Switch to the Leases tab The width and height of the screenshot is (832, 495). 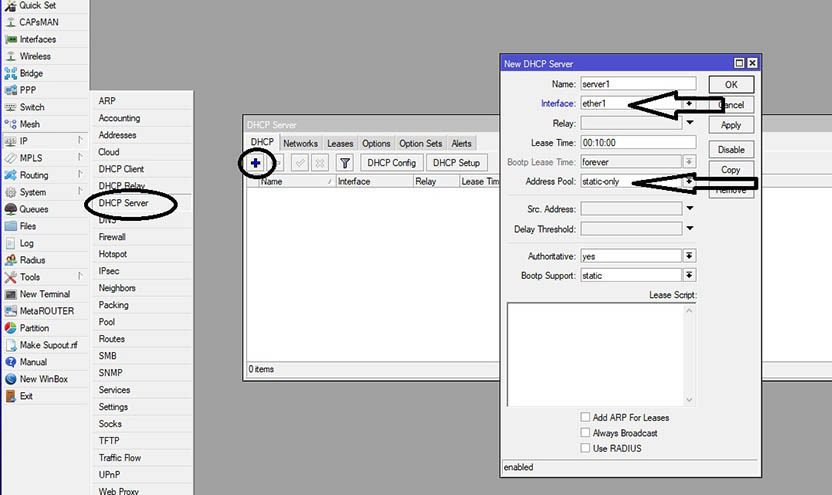[340, 144]
